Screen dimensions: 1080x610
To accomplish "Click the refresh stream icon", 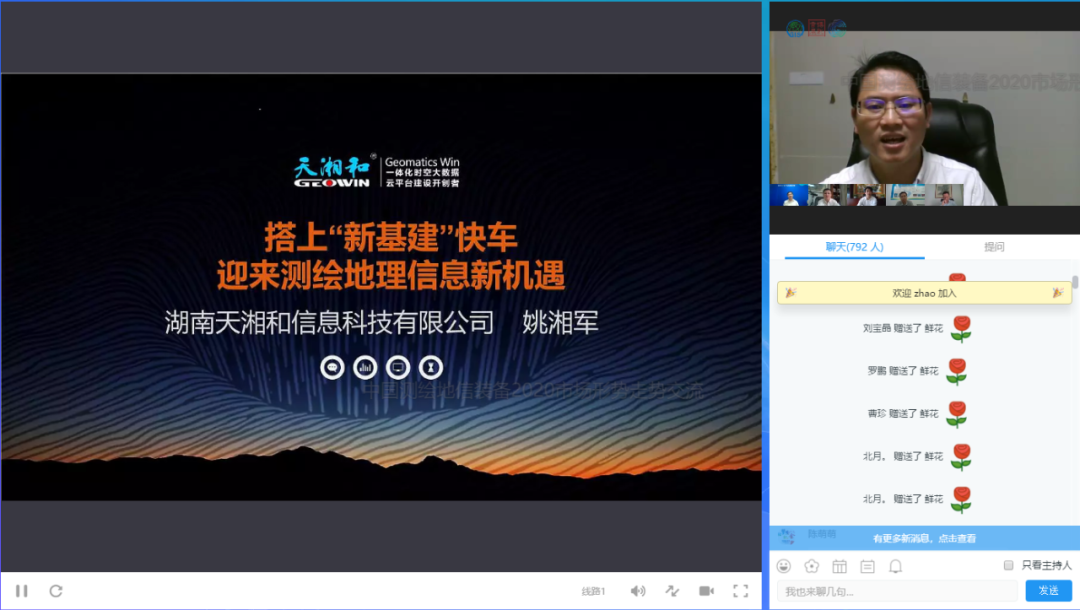I will pos(56,591).
